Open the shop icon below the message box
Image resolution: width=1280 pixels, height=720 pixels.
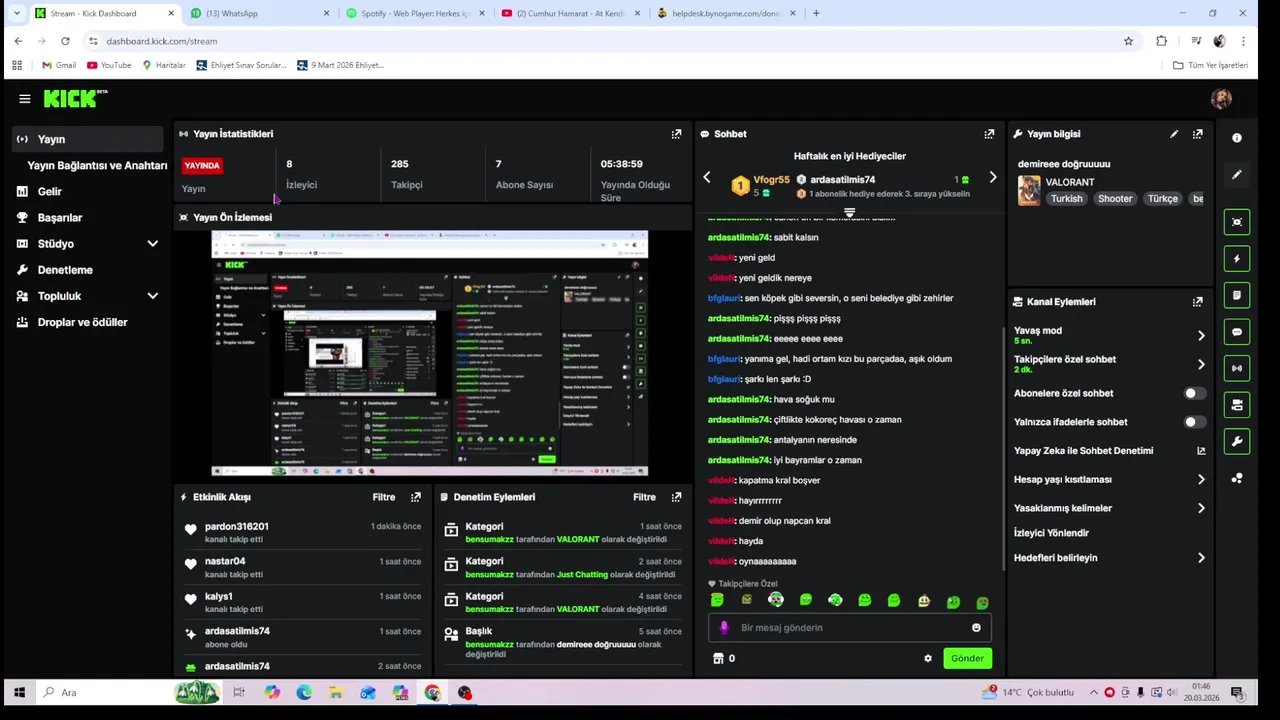pos(717,658)
